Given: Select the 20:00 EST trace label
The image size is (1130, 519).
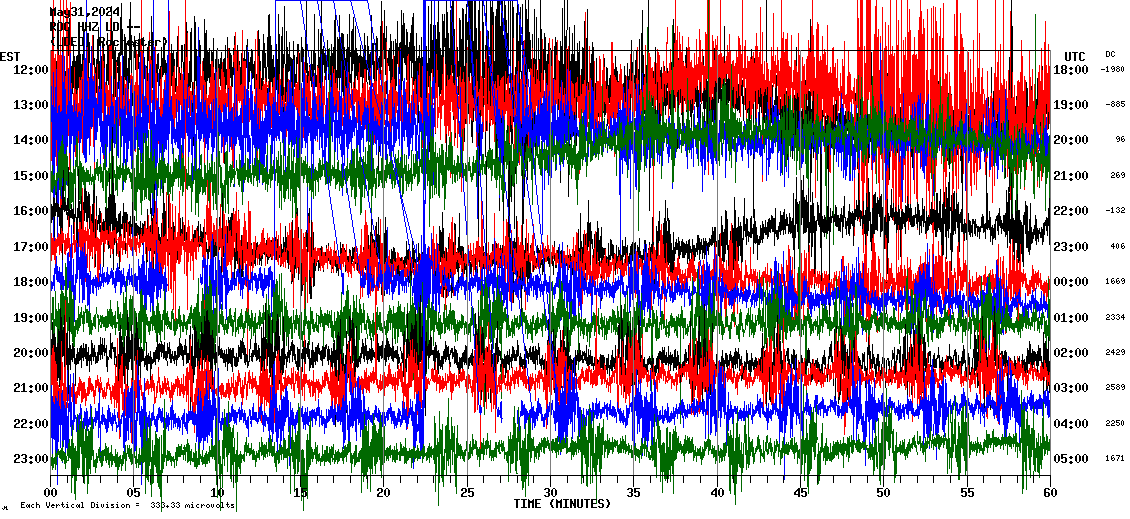Looking at the screenshot, I should click(30, 353).
